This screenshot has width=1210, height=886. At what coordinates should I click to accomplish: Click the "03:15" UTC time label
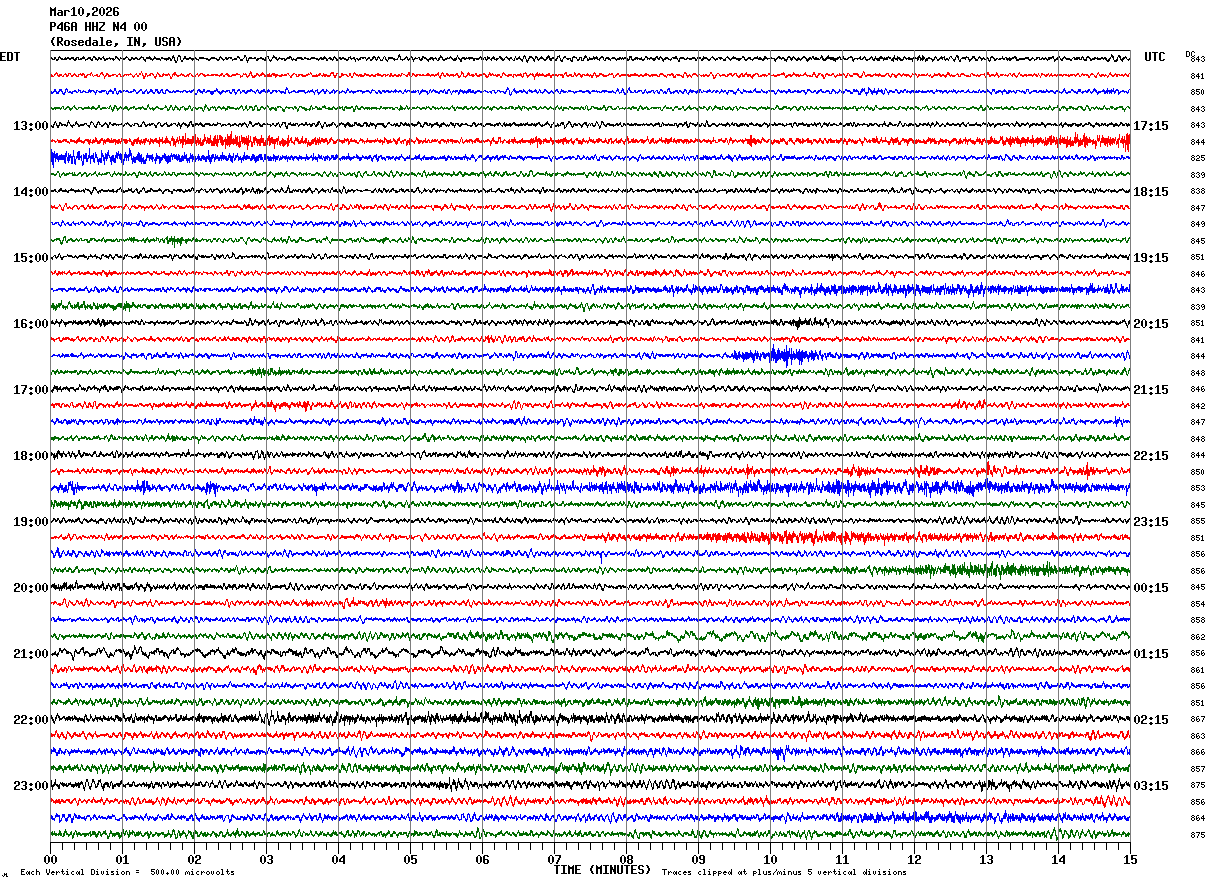[x=1151, y=786]
